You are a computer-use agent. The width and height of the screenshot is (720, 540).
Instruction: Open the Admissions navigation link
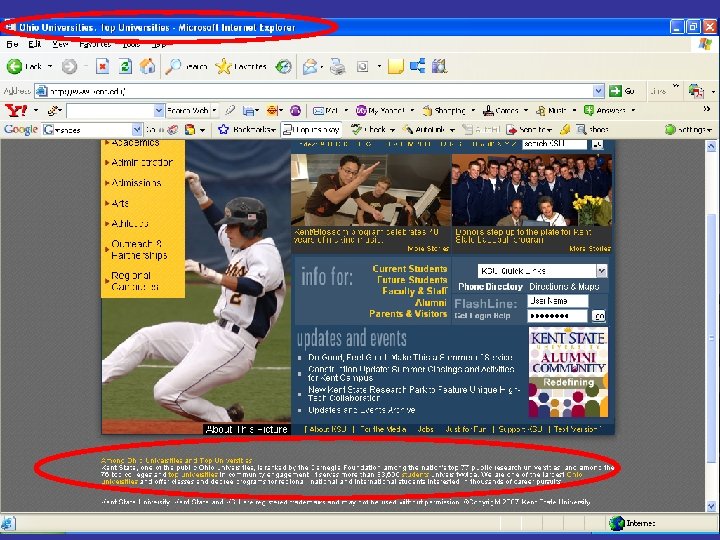point(136,183)
